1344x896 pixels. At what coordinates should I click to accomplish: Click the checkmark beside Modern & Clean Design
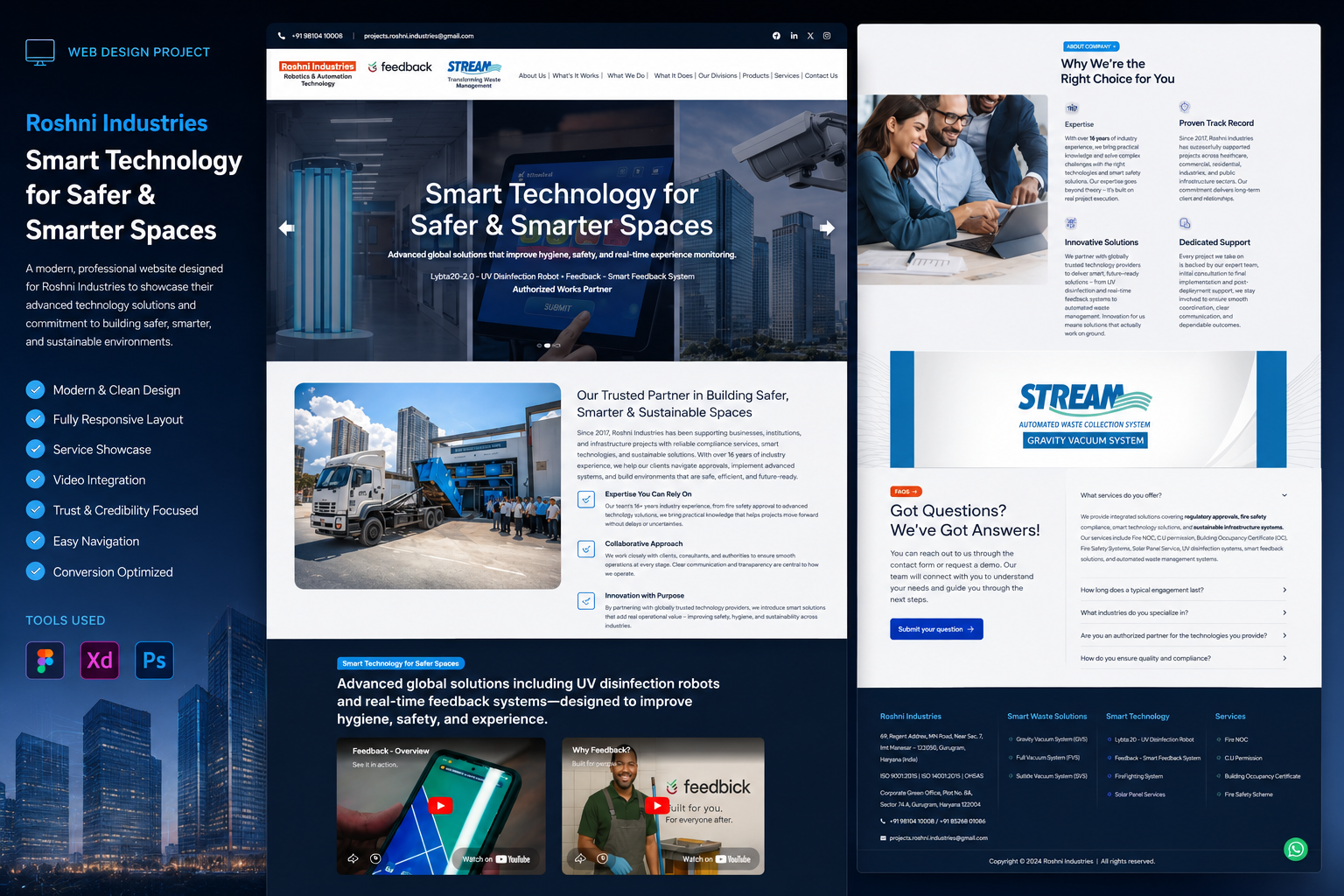[x=35, y=389]
